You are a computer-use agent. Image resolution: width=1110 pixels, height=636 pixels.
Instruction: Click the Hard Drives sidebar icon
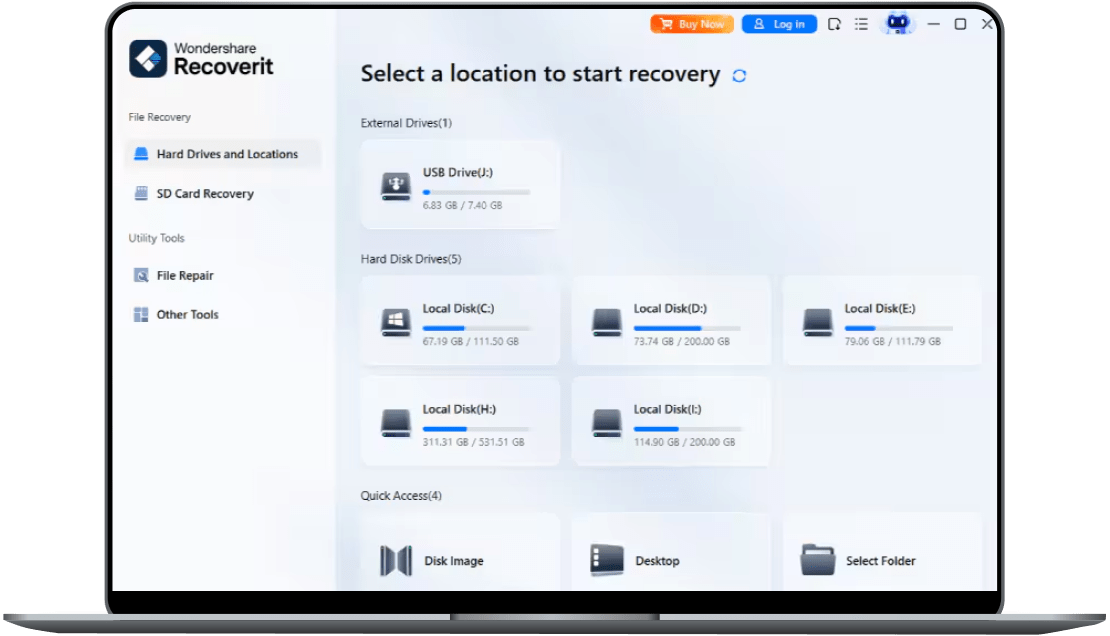[x=141, y=154]
